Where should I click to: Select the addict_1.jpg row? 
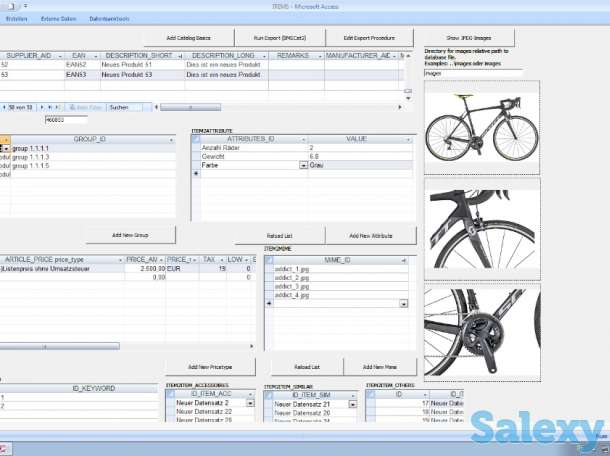point(341,269)
